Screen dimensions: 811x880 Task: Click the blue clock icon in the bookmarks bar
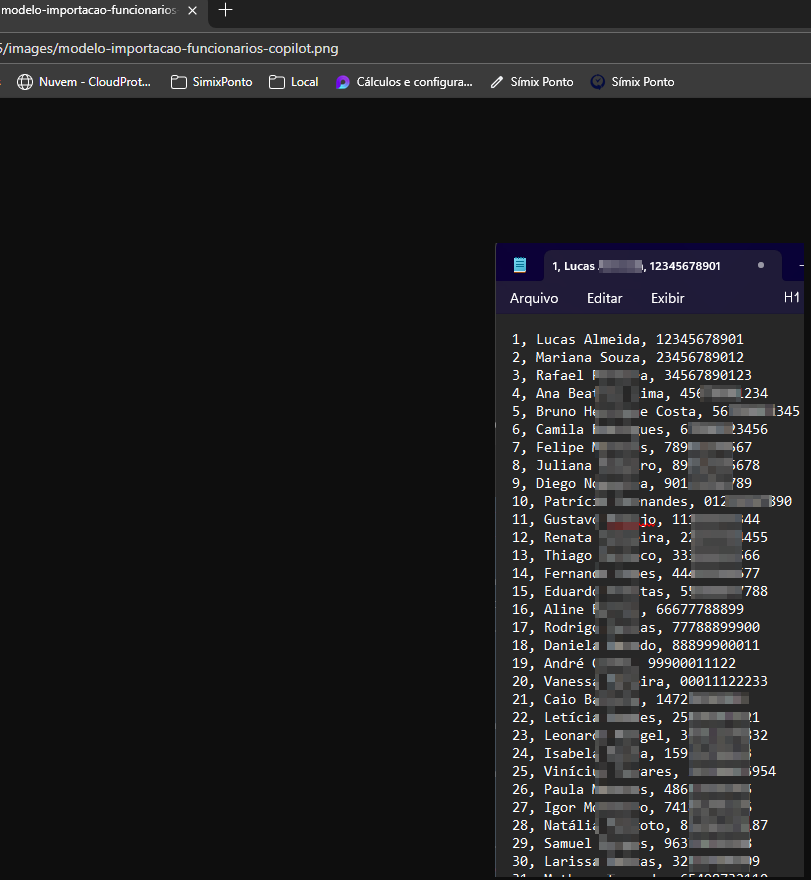click(x=598, y=82)
